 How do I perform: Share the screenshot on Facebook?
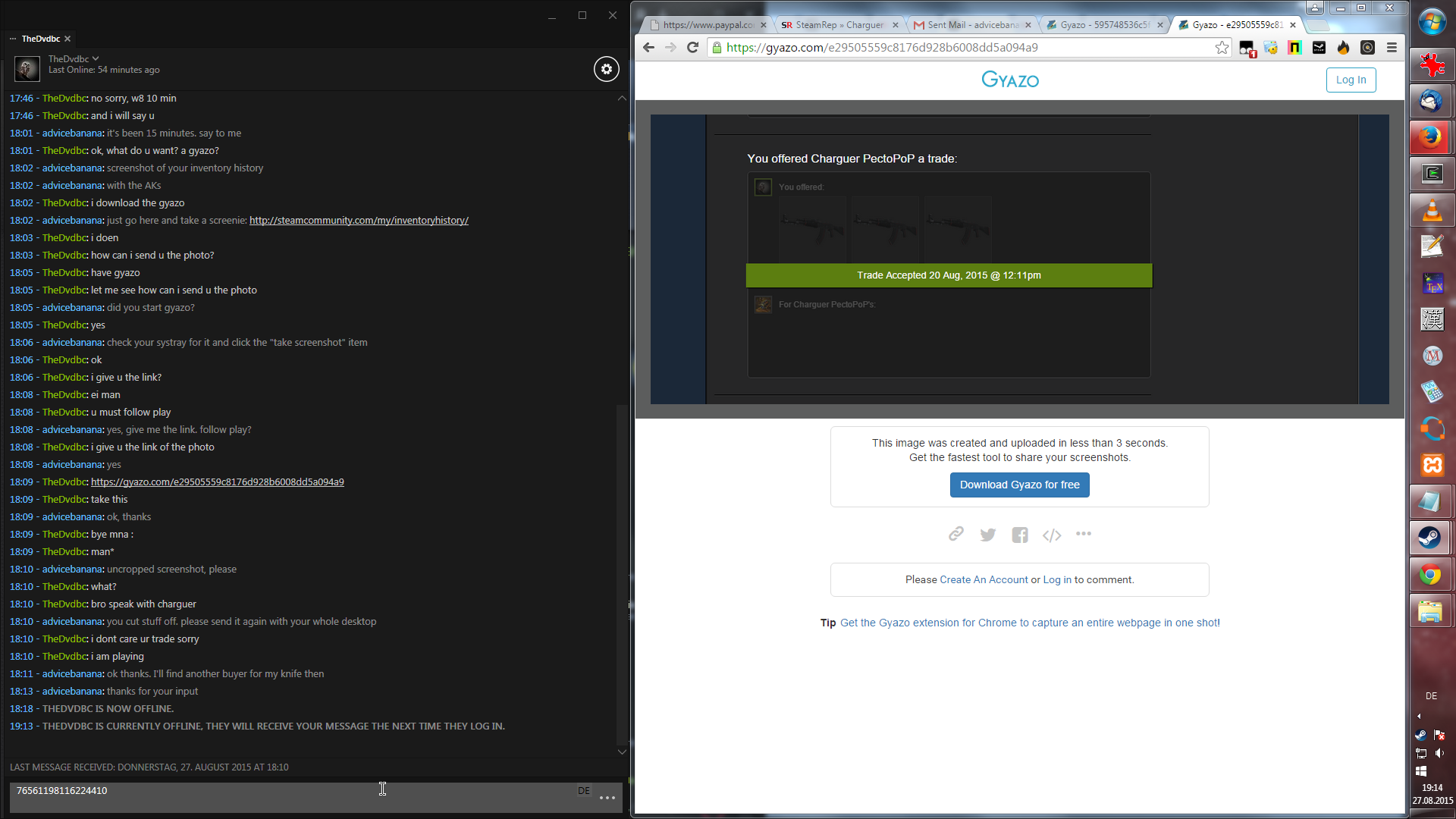tap(1019, 535)
